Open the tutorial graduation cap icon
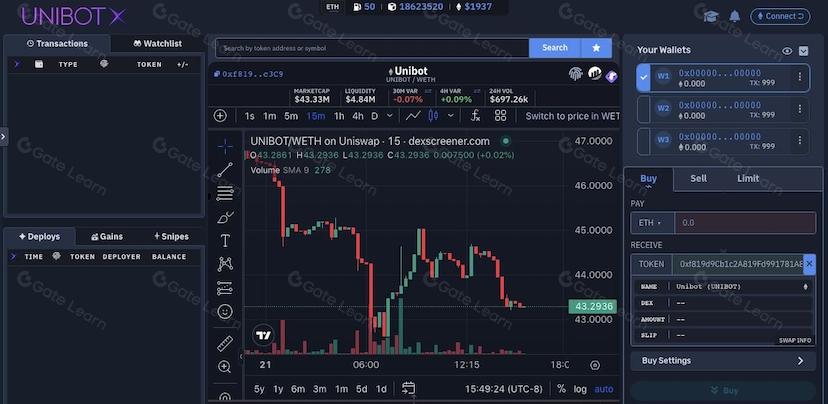Screen dimensions: 828x404 pyautogui.click(x=711, y=16)
